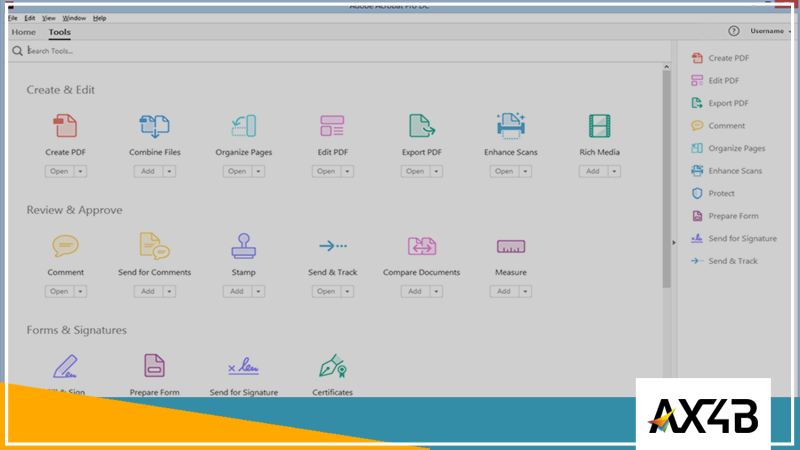Image resolution: width=800 pixels, height=450 pixels.
Task: Select the Measure ruler icon
Action: point(511,246)
